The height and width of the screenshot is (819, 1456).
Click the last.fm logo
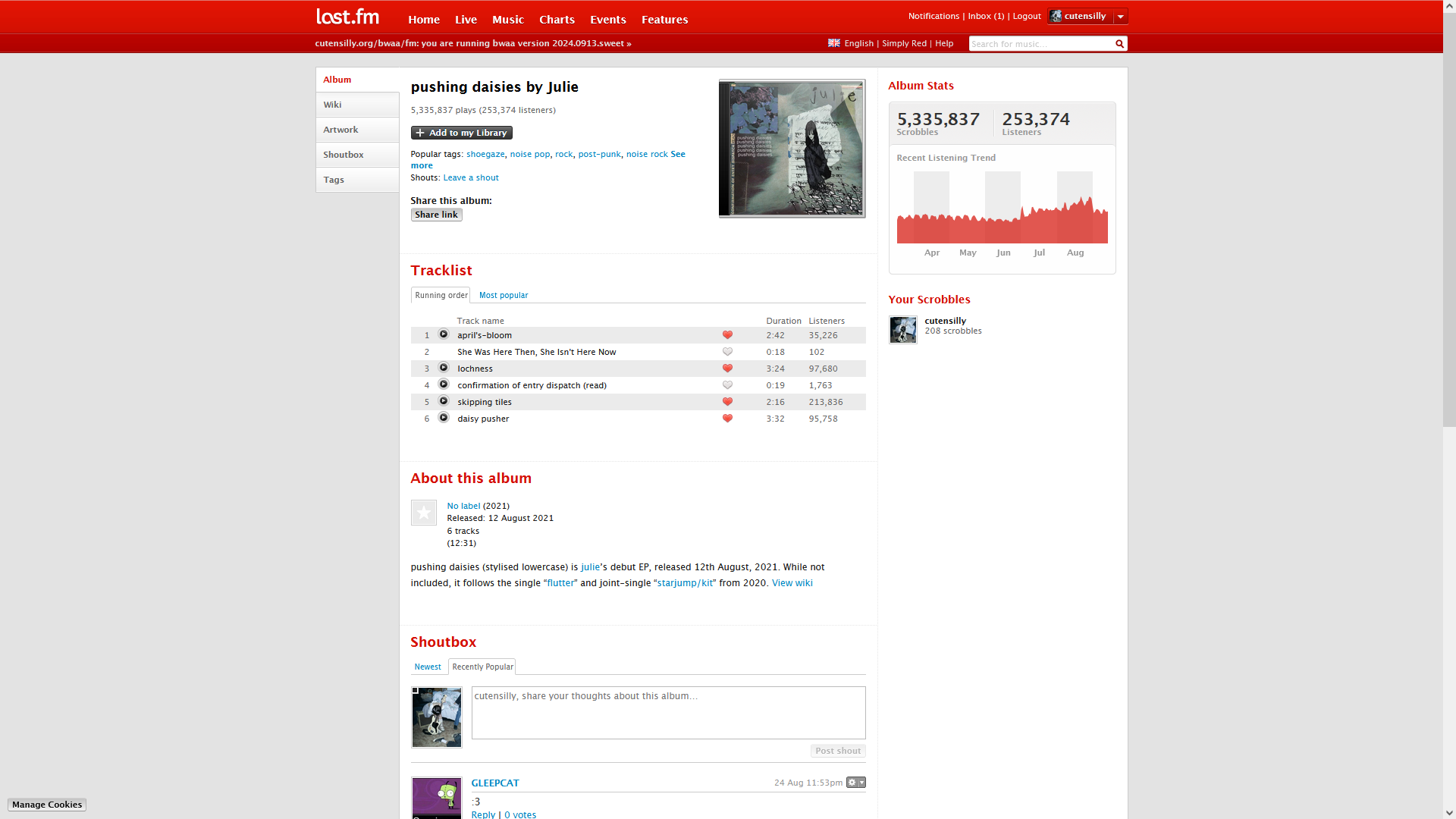tap(347, 17)
